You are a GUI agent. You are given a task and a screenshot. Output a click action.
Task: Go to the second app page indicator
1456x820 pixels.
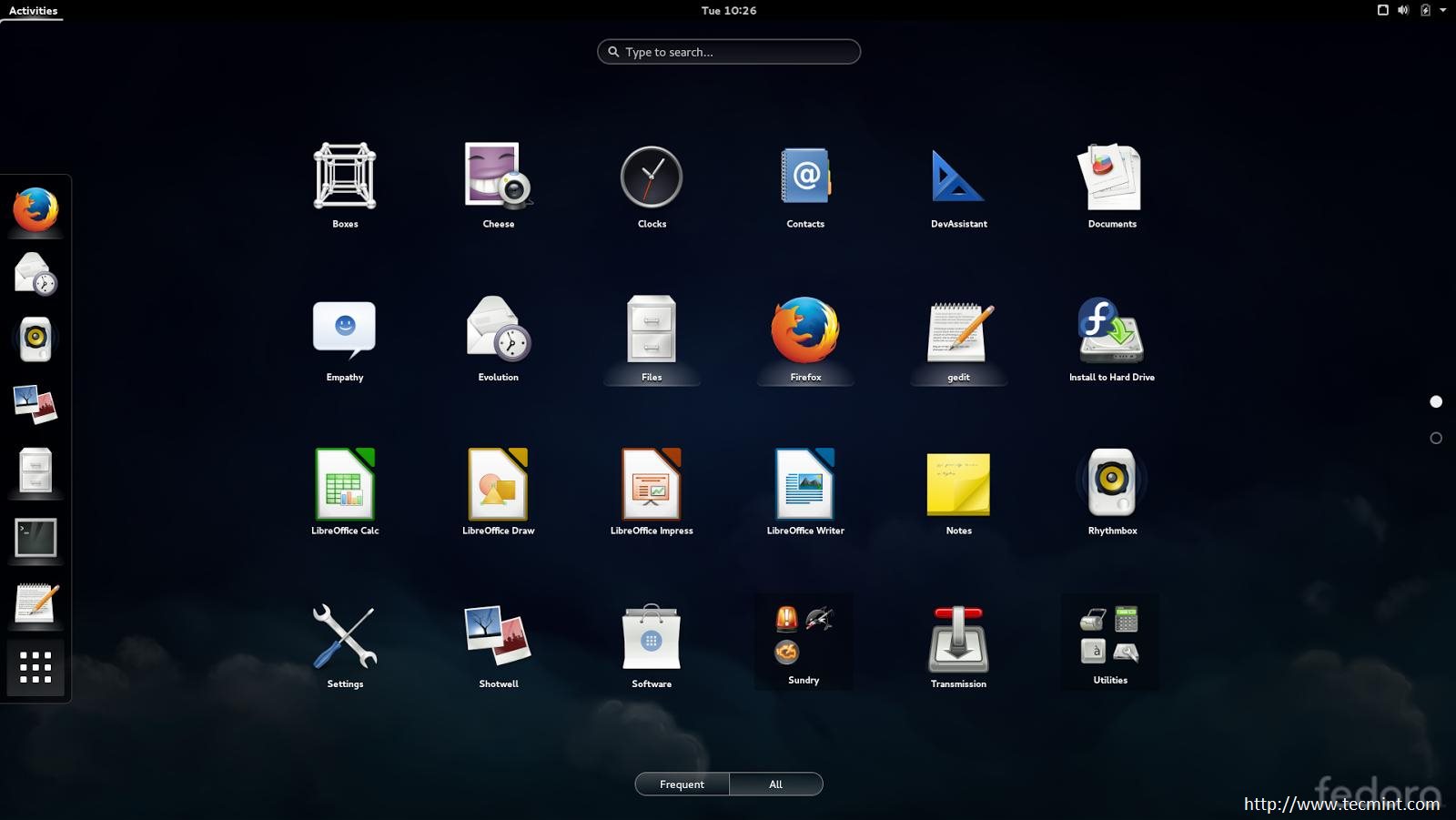pyautogui.click(x=1436, y=438)
